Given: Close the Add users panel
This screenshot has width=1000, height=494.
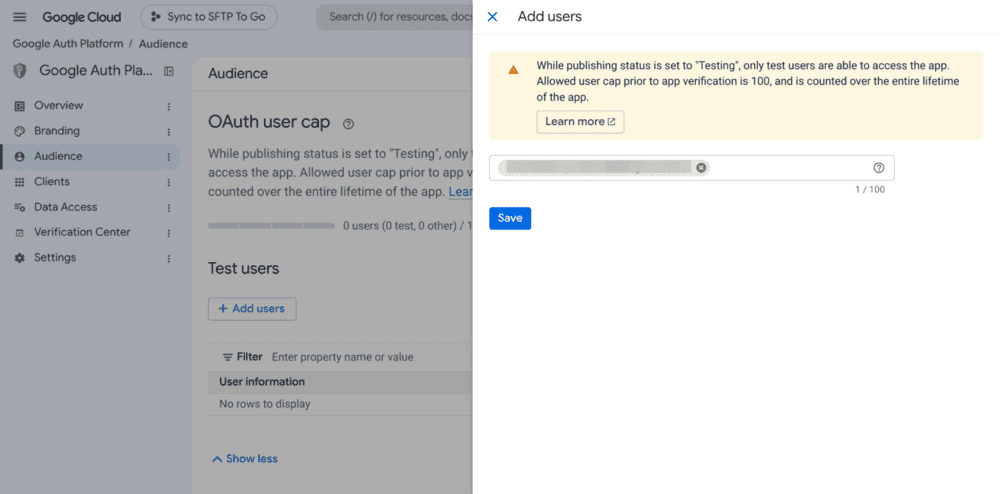Looking at the screenshot, I should (492, 17).
